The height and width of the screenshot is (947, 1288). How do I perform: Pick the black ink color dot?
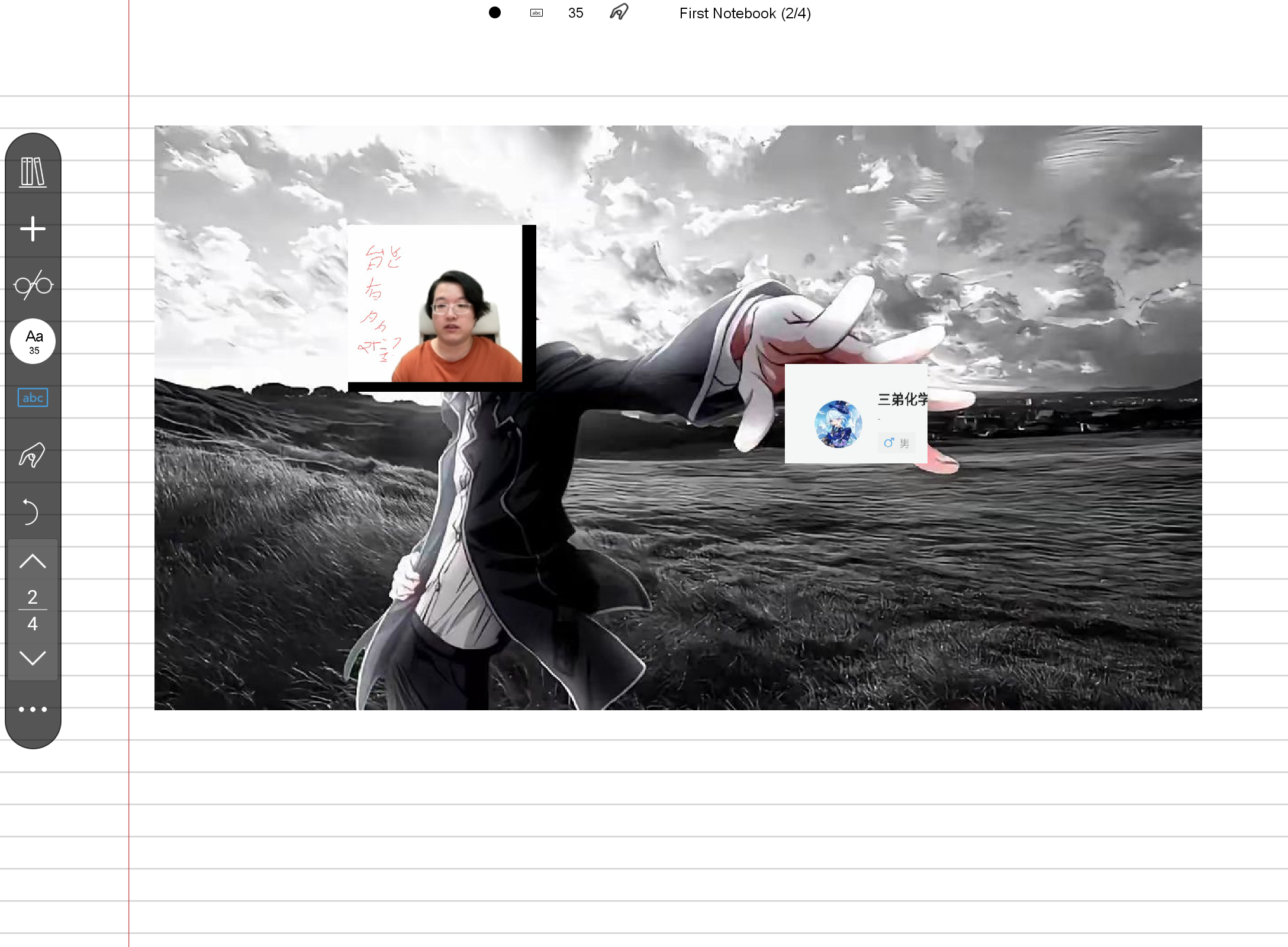point(495,12)
